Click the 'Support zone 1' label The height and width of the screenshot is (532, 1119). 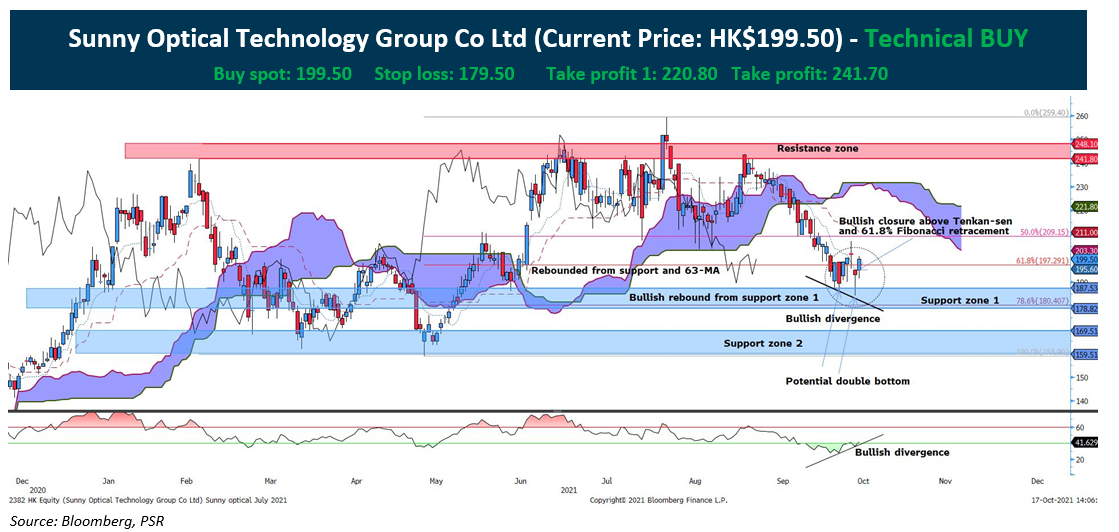960,301
